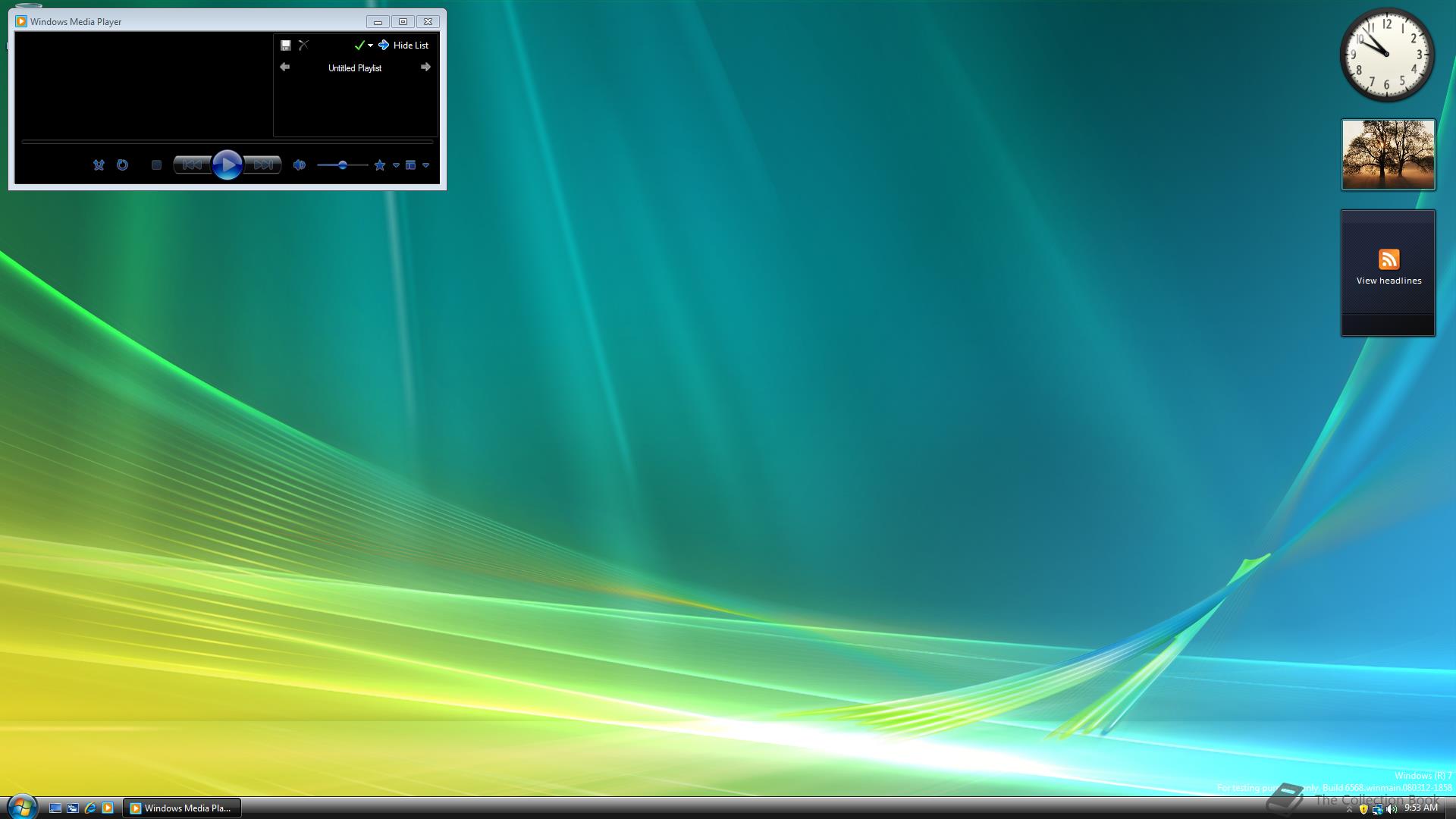Open the dropdown arrow beside the green checkmark
1456x819 pixels.
(370, 45)
